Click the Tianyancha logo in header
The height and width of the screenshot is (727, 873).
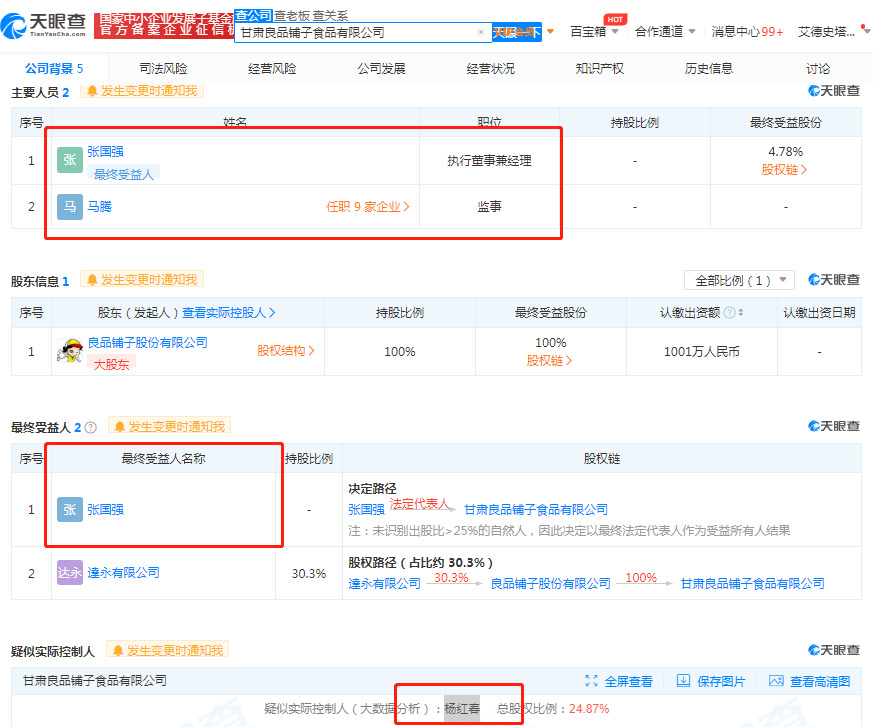[46, 24]
